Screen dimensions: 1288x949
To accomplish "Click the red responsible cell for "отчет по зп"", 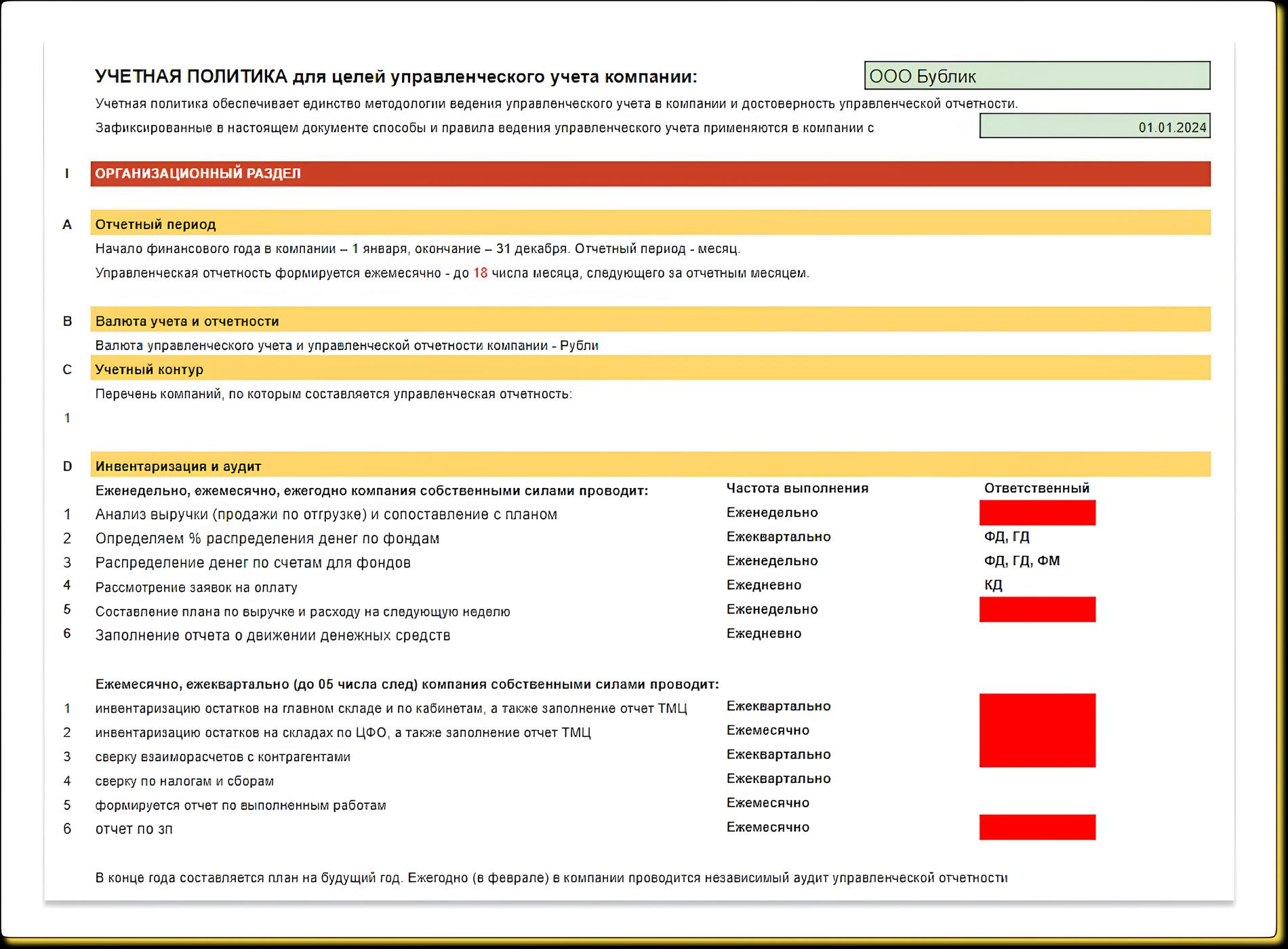I will pyautogui.click(x=1037, y=827).
